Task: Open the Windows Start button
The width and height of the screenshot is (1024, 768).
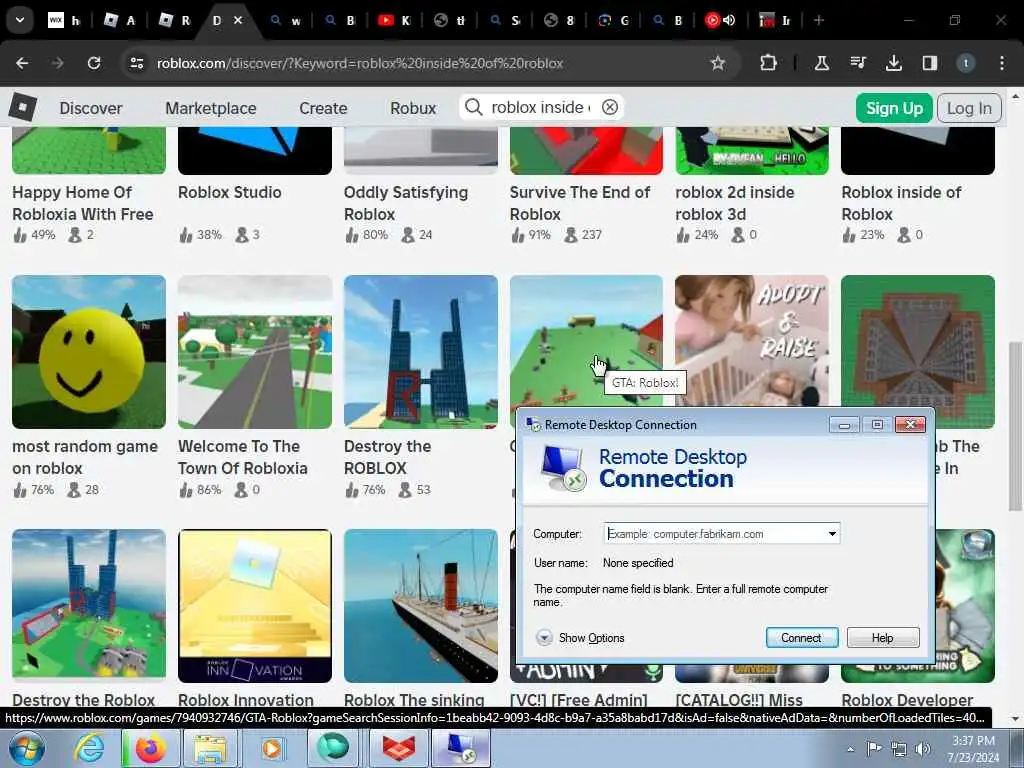Action: [27, 748]
